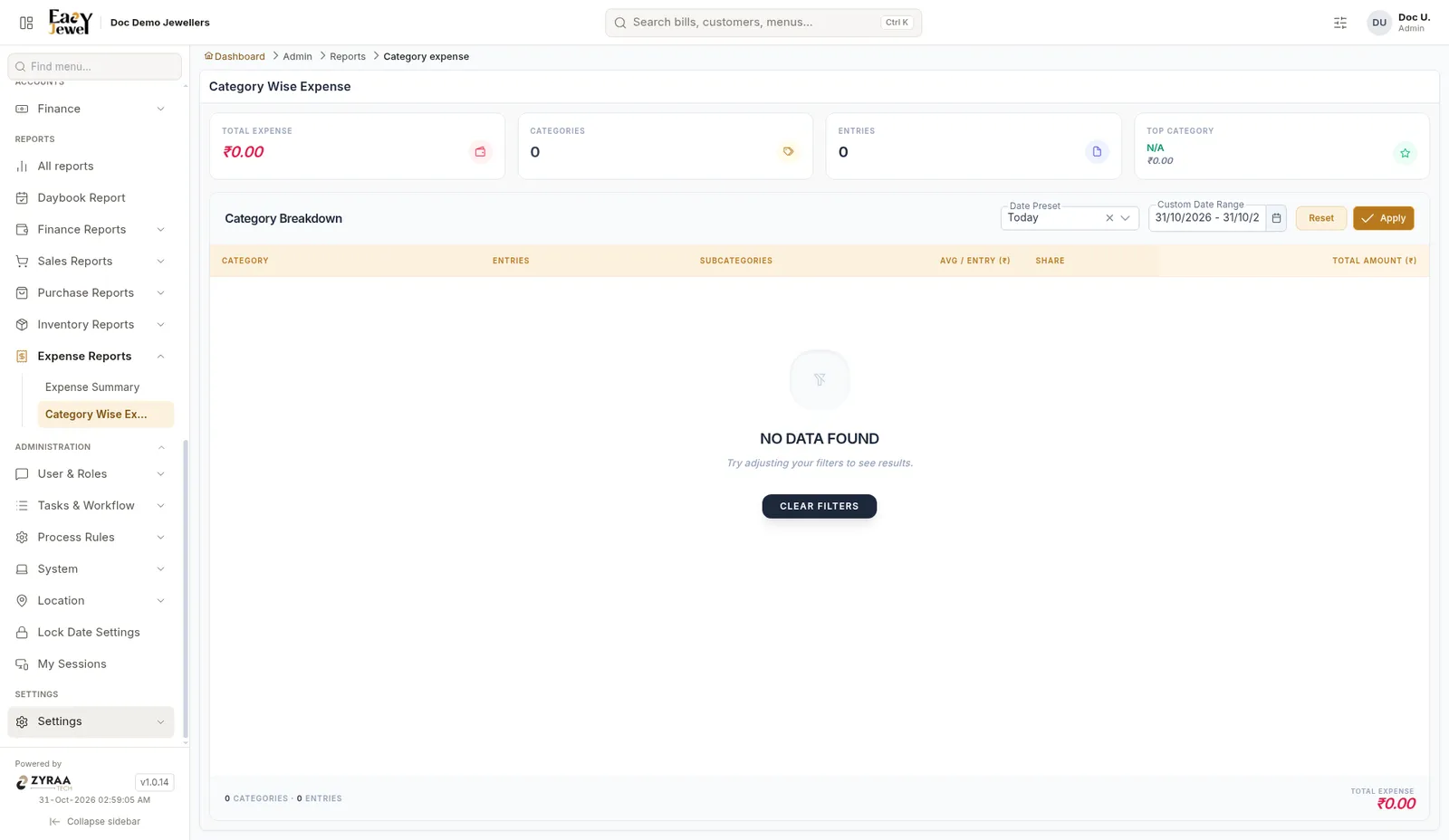Click the Reset button

[1320, 218]
